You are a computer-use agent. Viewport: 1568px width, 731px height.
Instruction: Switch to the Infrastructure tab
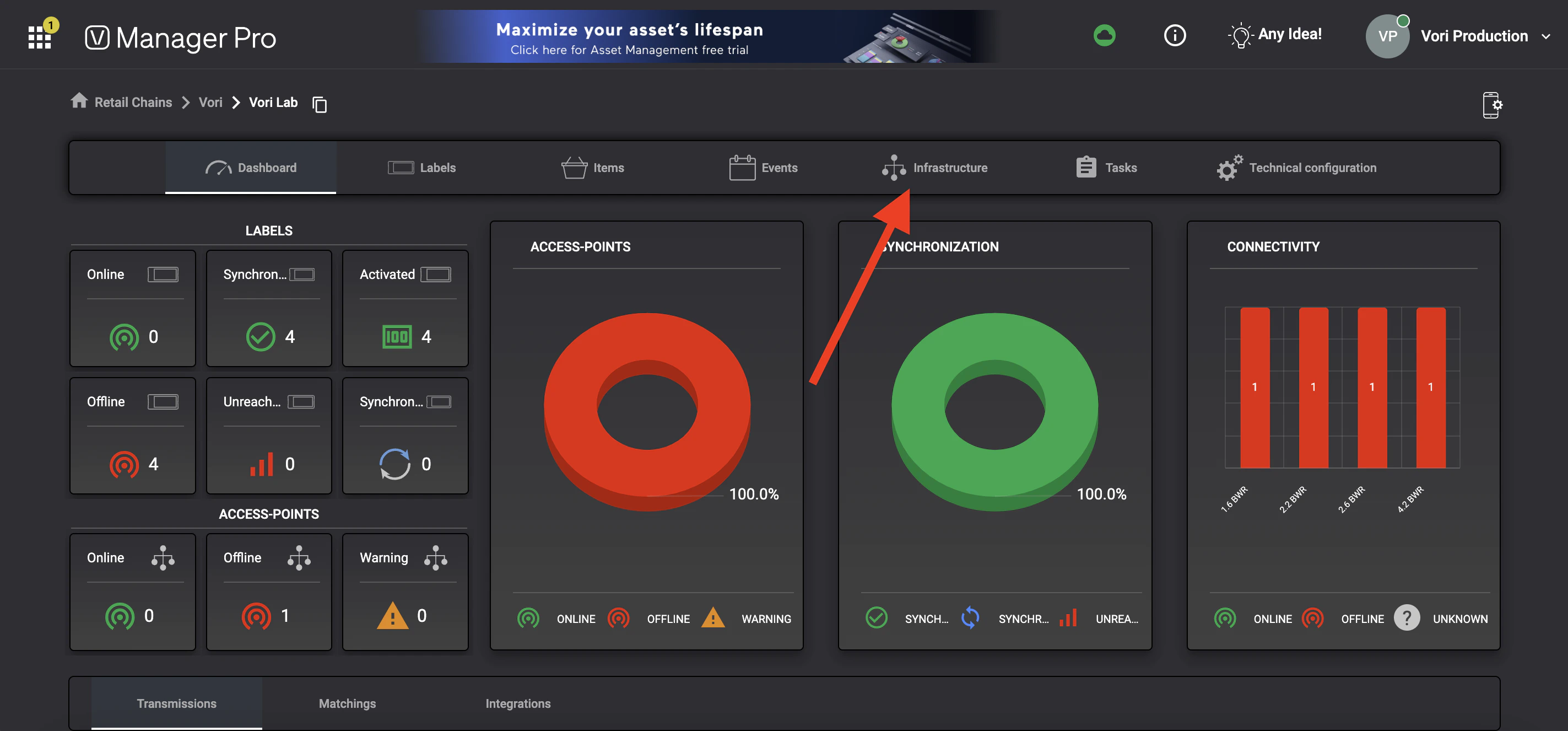(935, 168)
